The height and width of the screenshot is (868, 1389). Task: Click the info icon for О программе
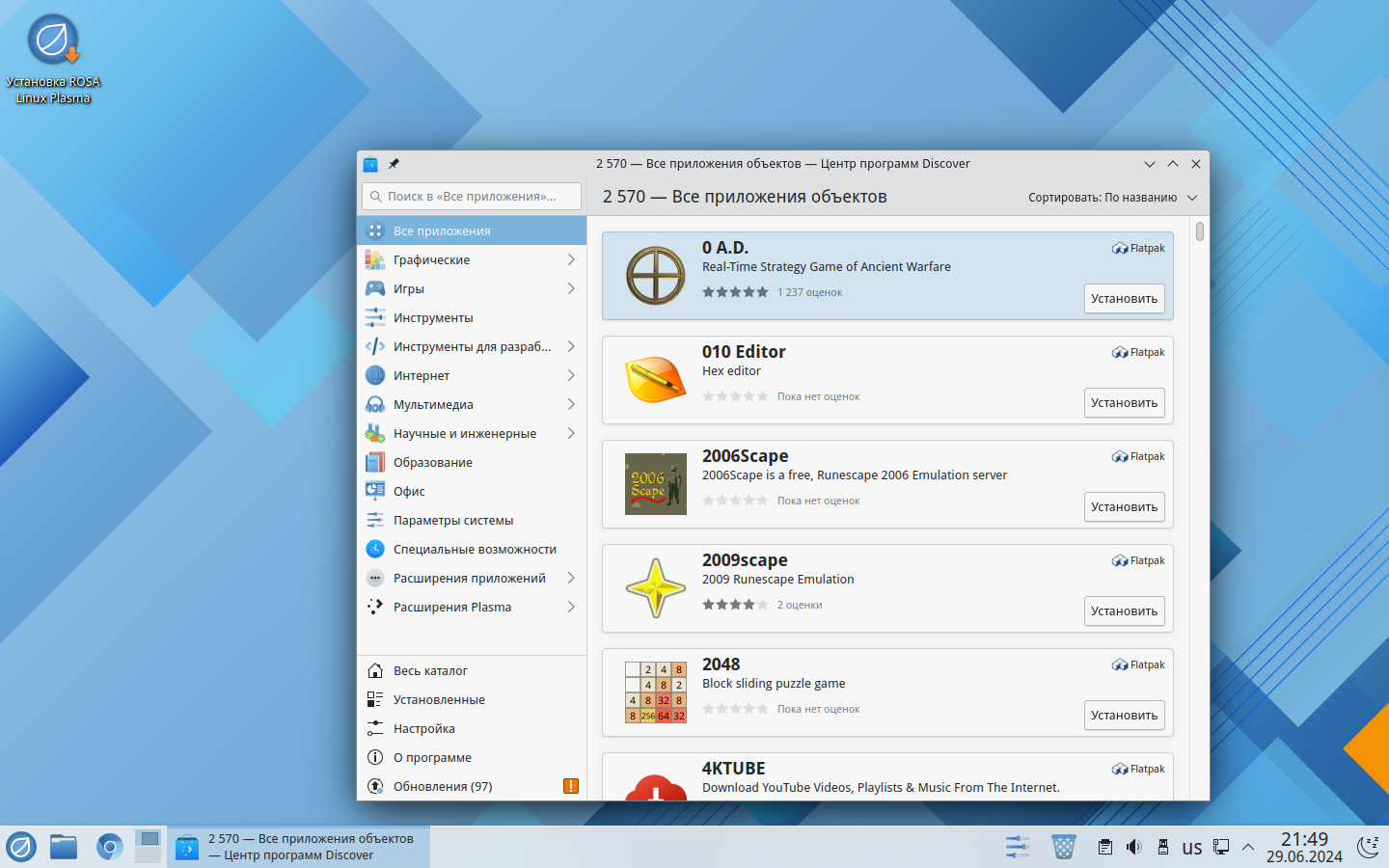tap(375, 757)
